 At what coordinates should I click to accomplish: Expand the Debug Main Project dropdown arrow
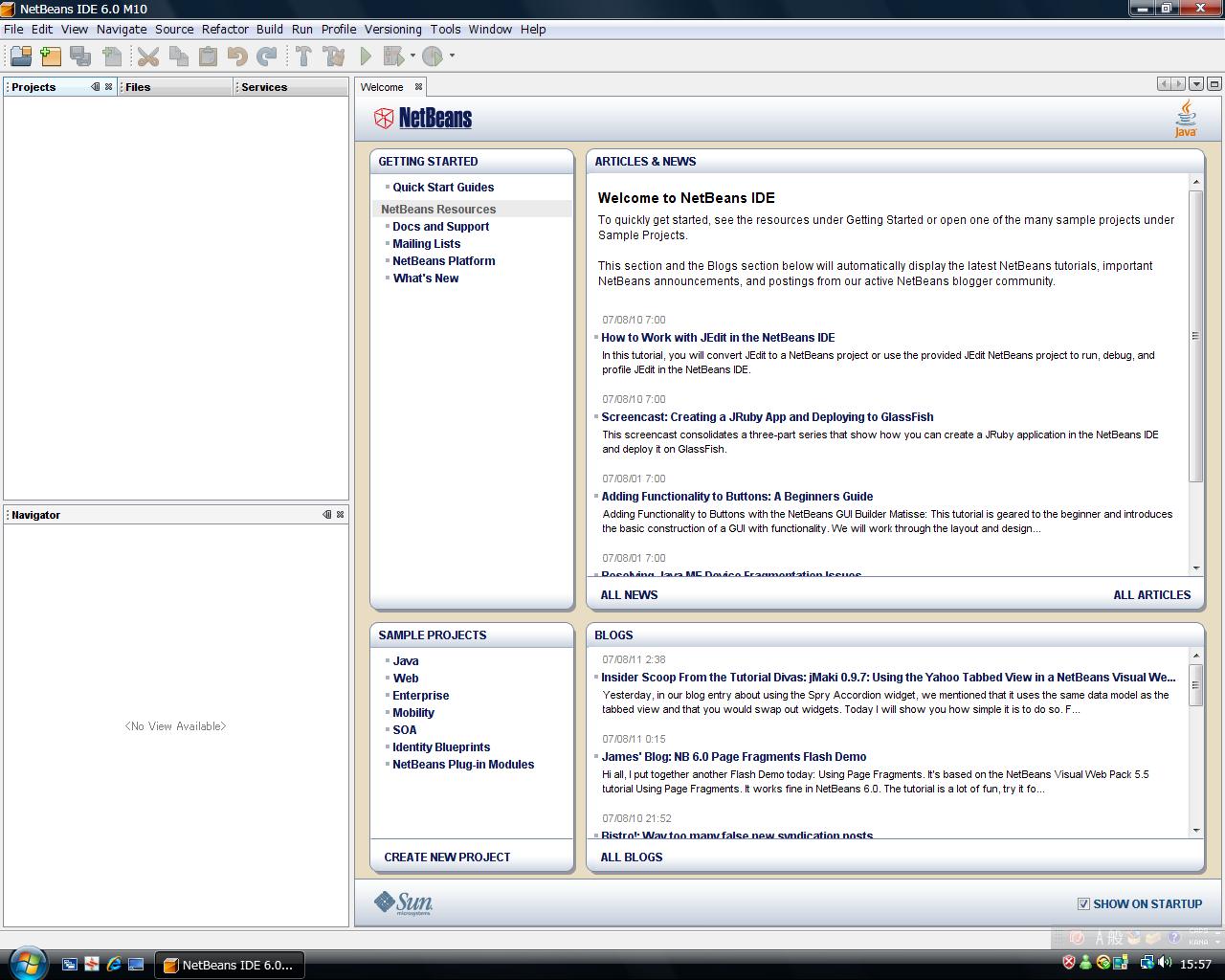coord(412,56)
